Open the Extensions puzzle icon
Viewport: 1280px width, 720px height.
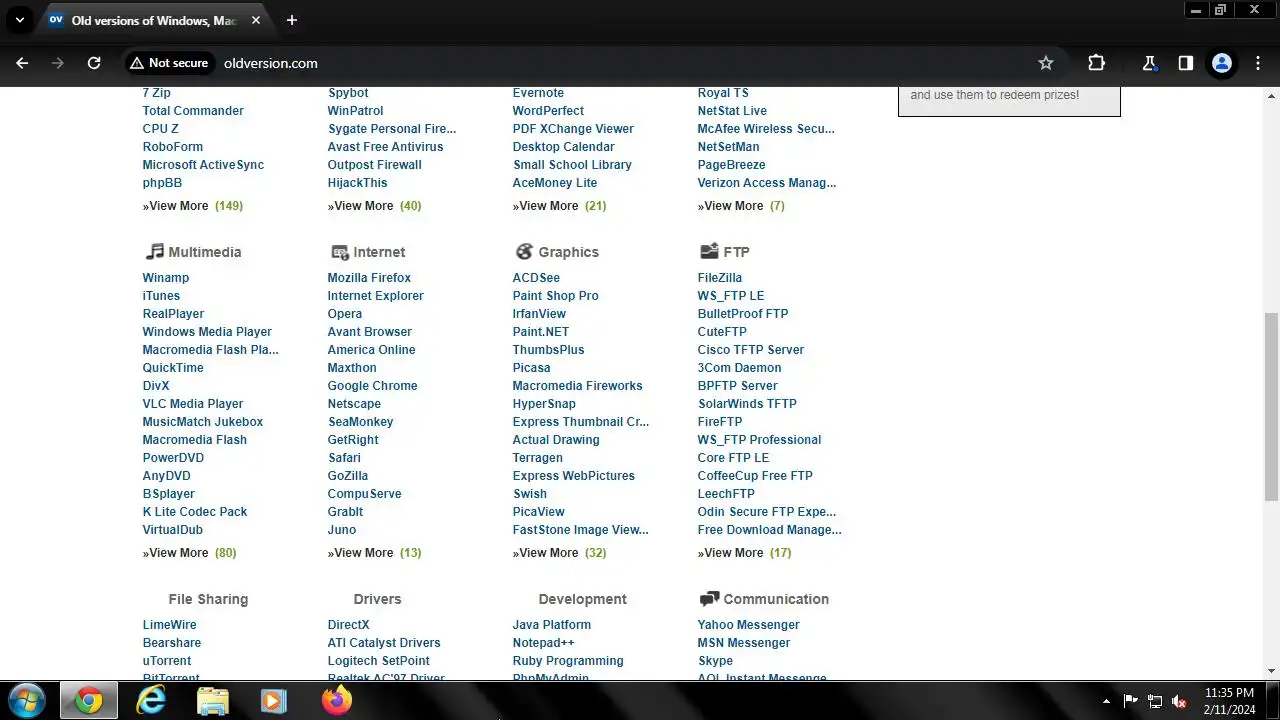click(1096, 63)
